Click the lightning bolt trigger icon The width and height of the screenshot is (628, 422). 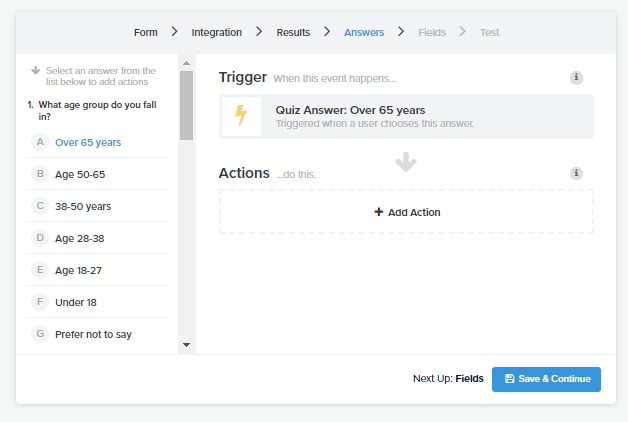(241, 116)
